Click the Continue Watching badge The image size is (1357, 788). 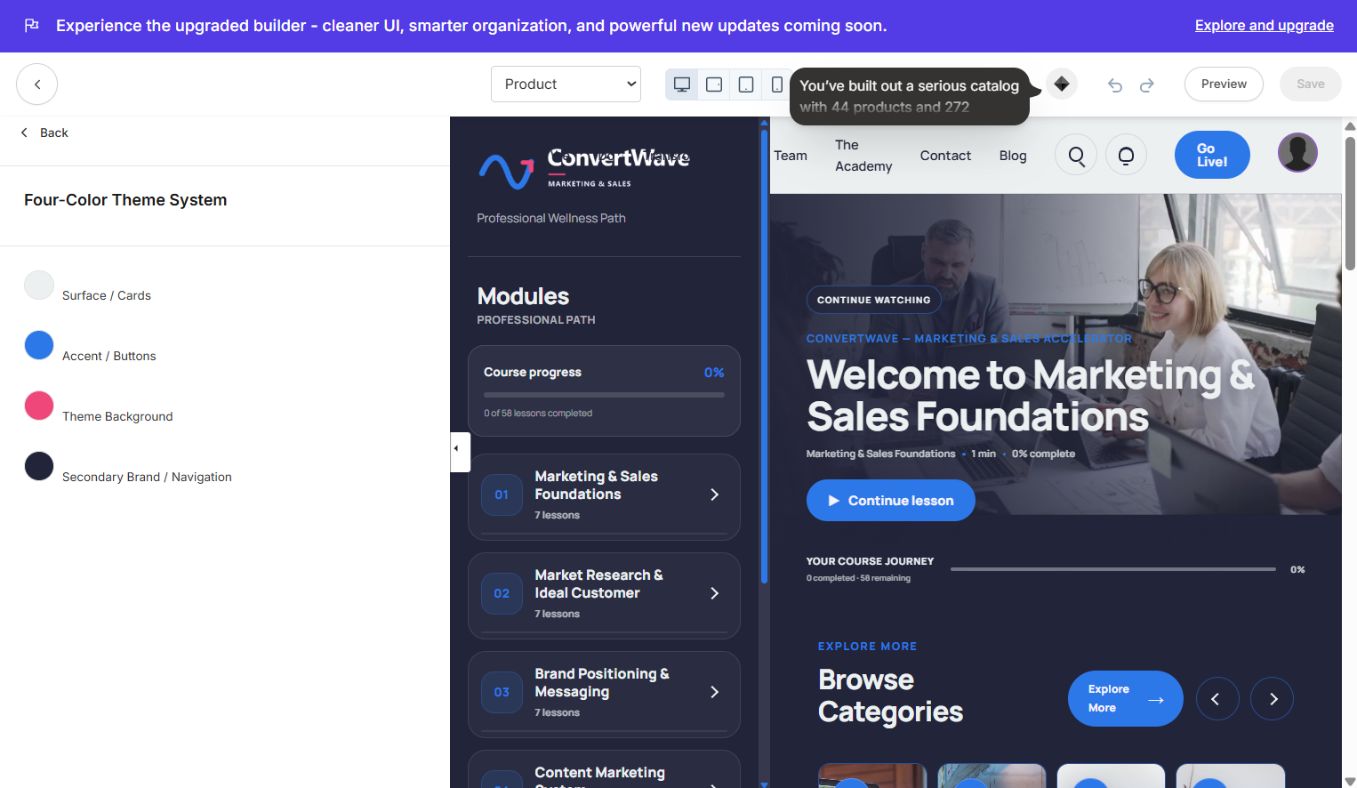coord(873,299)
